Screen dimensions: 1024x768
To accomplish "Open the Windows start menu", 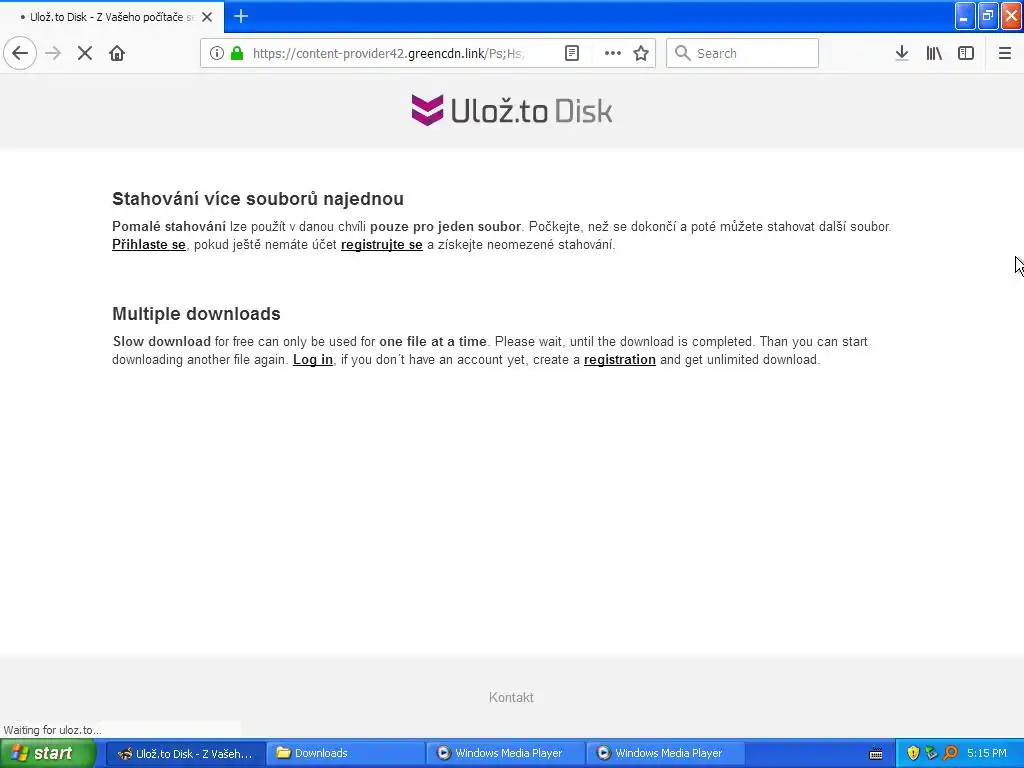I will point(47,753).
